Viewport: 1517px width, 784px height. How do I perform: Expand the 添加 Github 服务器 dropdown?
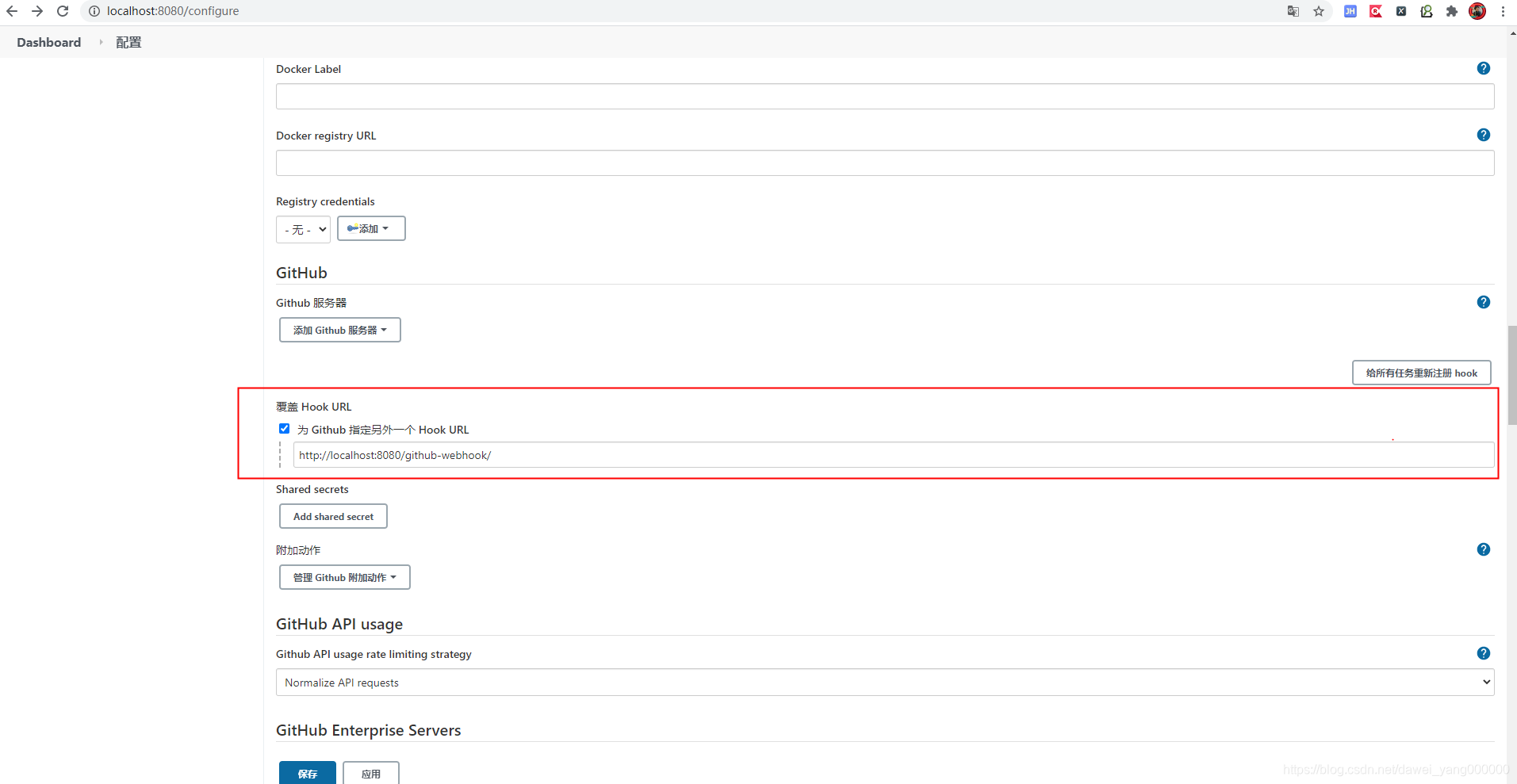tap(340, 330)
